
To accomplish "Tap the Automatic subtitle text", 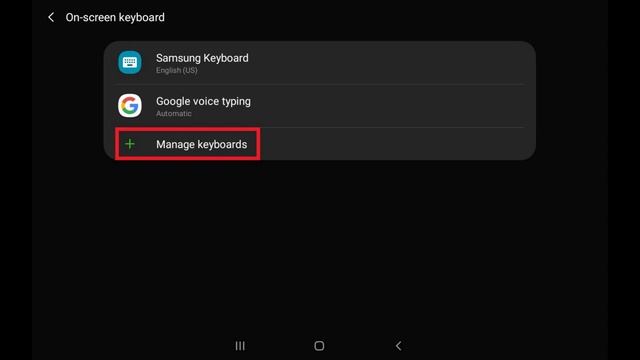I will 173,113.
